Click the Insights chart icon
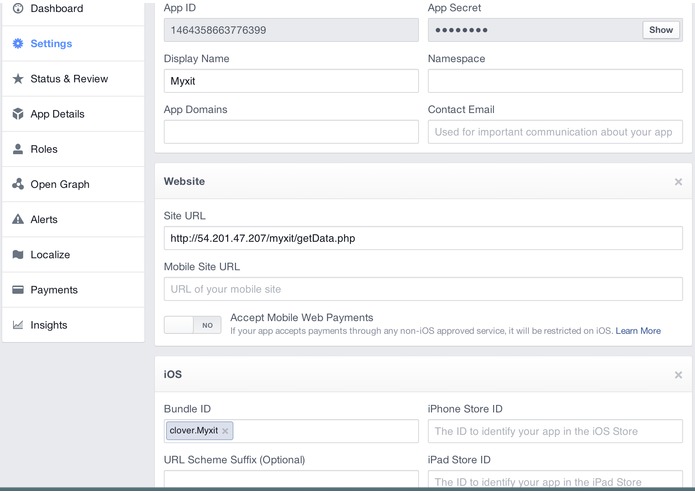 18,325
